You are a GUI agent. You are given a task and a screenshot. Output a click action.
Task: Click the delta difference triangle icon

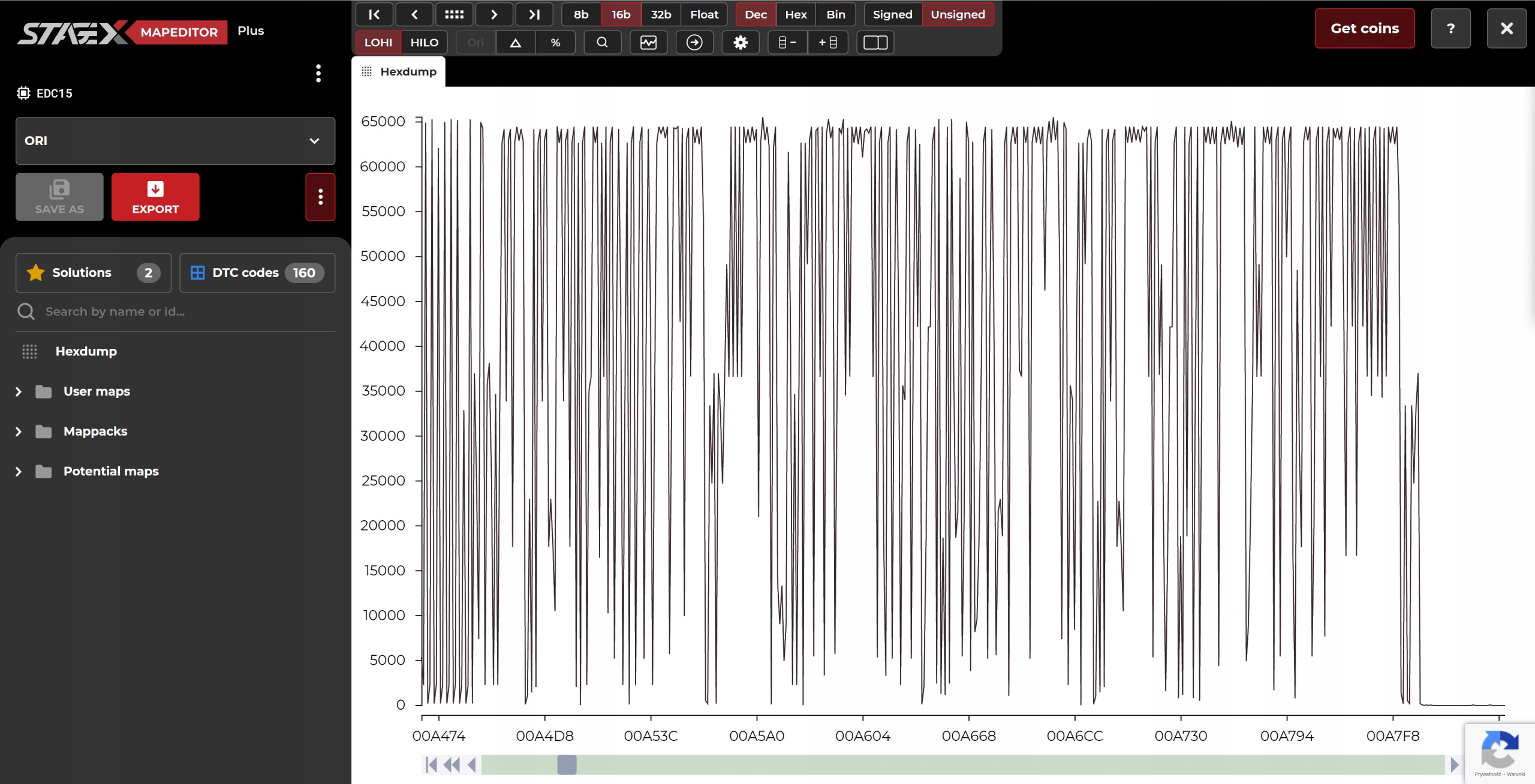coord(515,43)
